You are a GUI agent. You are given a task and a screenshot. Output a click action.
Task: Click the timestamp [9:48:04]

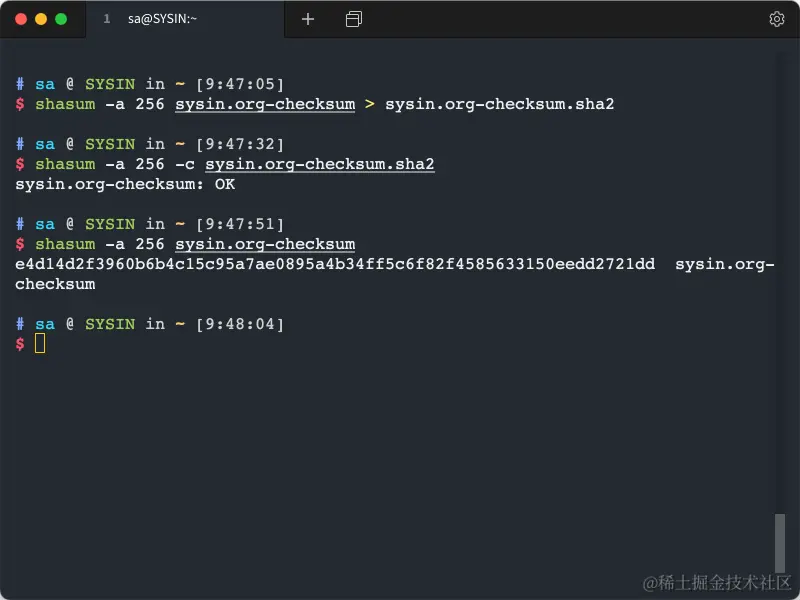click(x=240, y=324)
